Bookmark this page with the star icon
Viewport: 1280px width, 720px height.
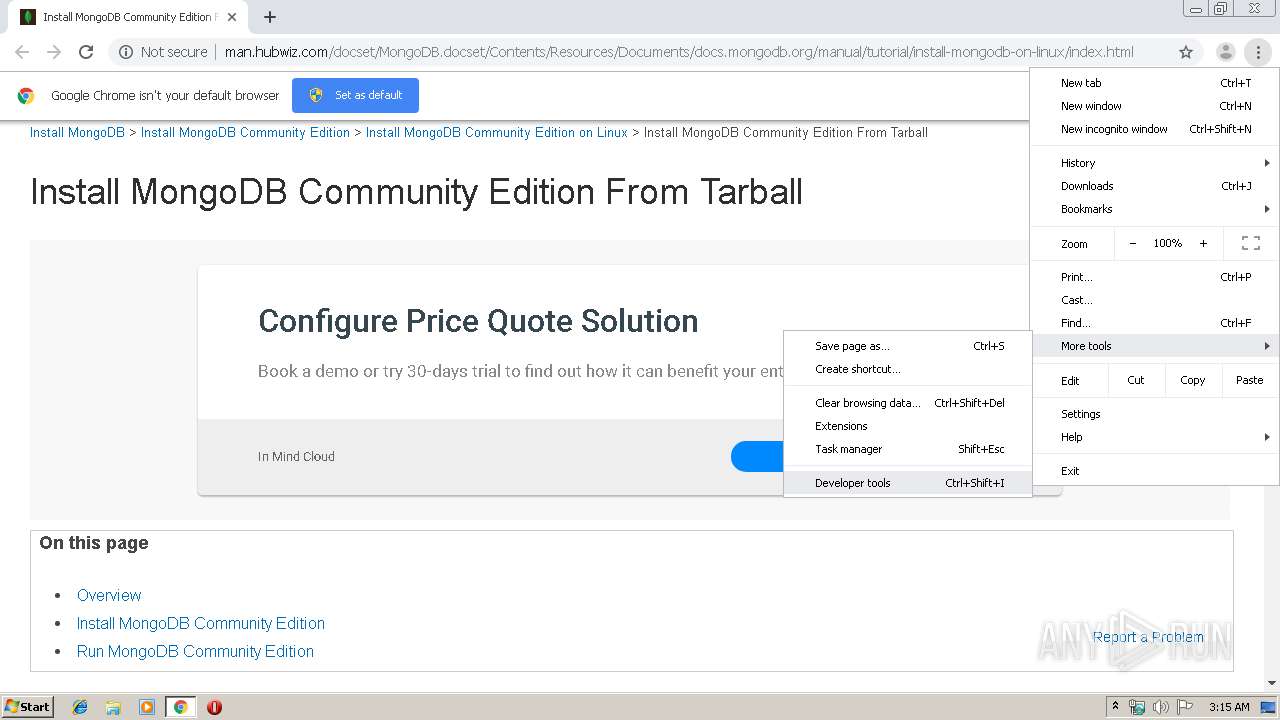pos(1186,52)
